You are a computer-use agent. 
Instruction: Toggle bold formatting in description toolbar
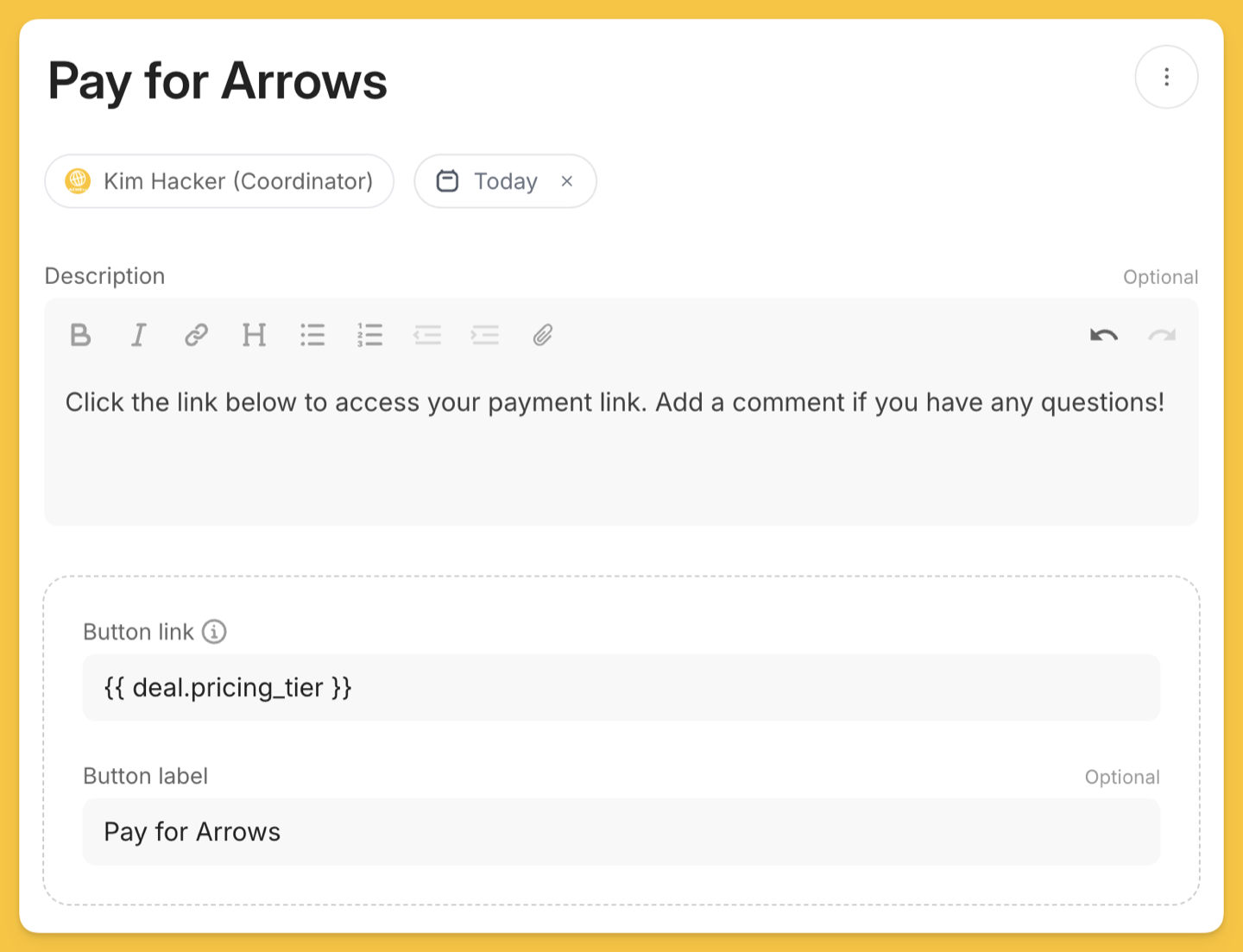tap(80, 335)
